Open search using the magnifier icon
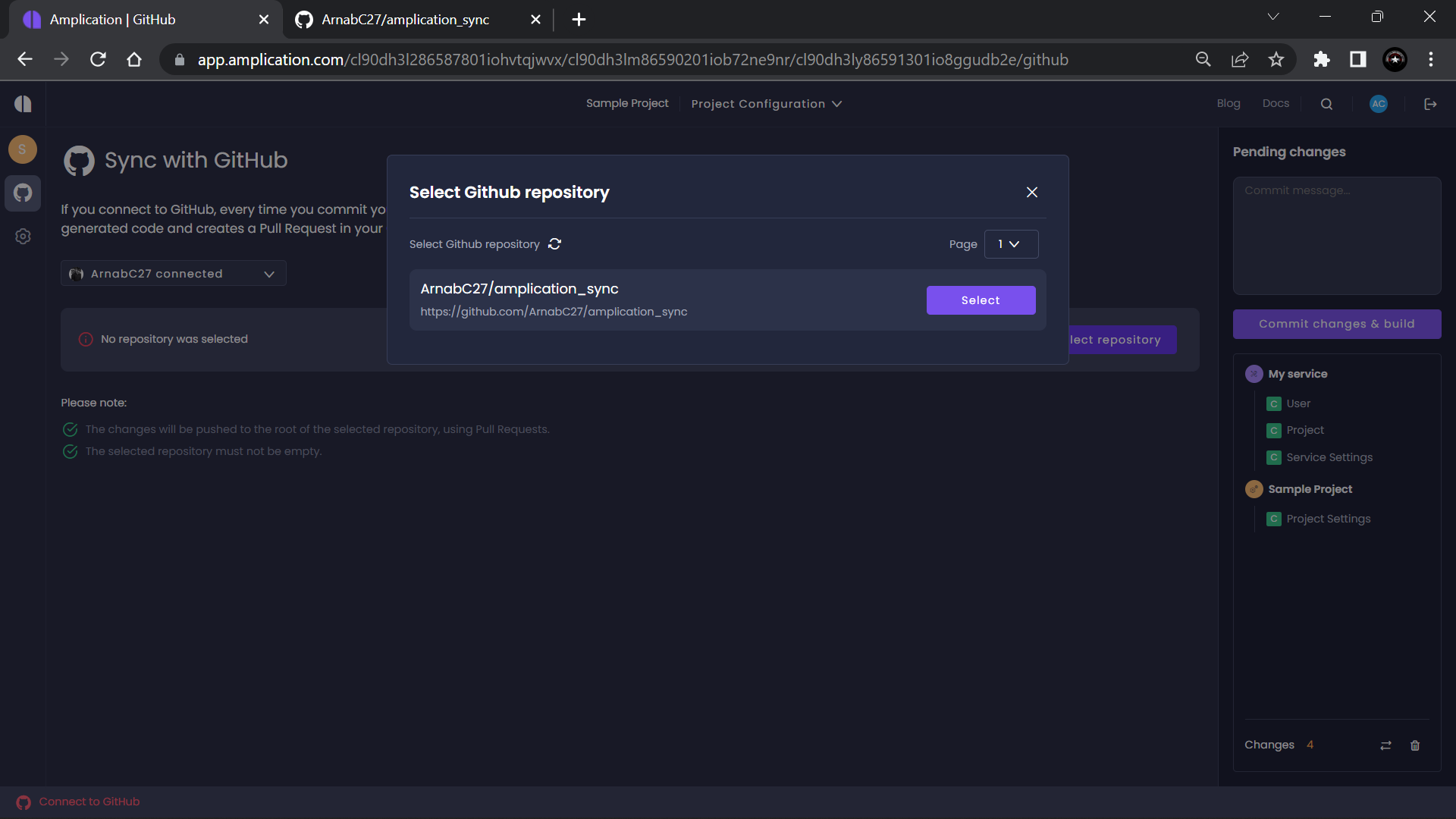Screen dimensions: 1456x819 1326,104
